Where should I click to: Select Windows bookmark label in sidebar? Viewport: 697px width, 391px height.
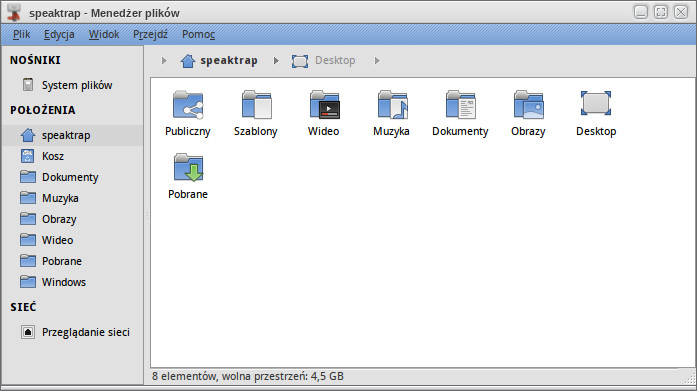tap(64, 282)
